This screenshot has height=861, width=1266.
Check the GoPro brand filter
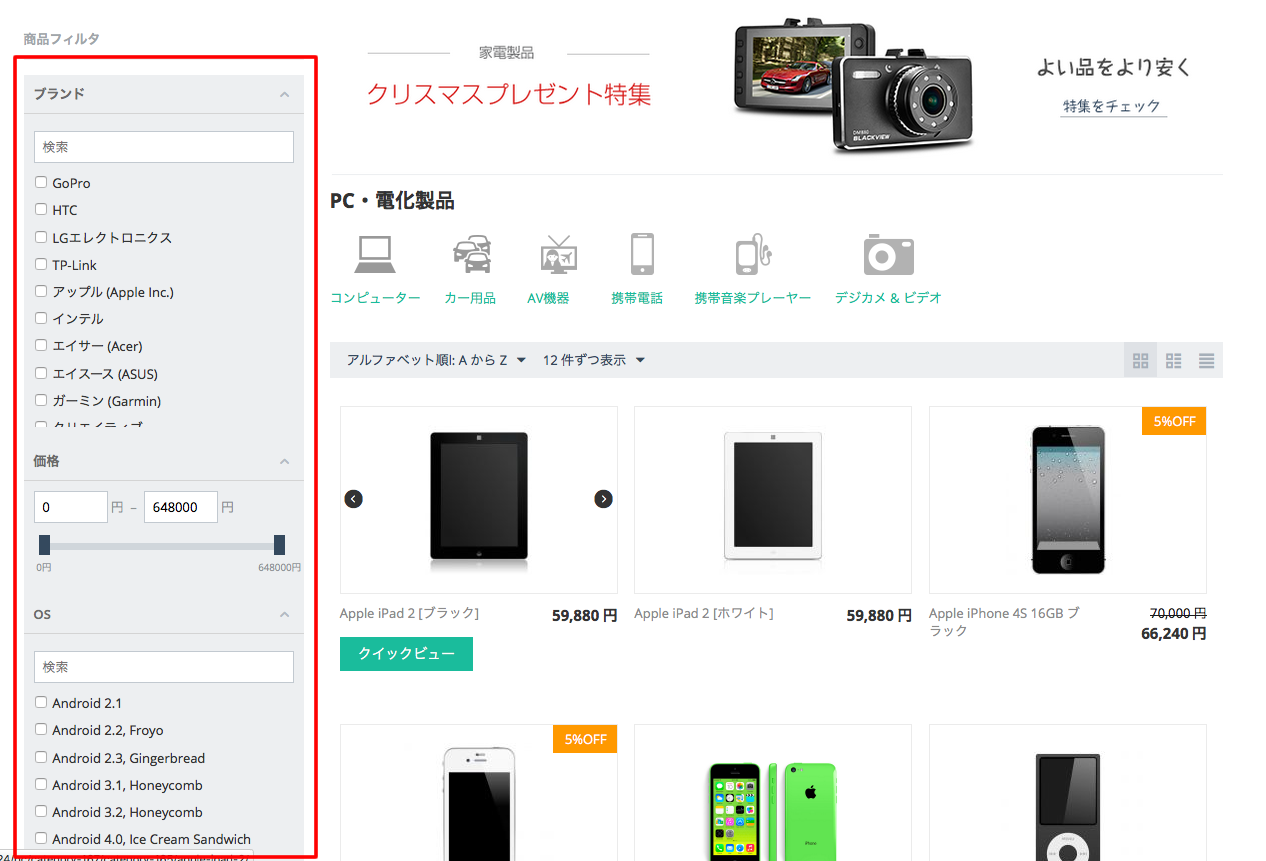point(41,182)
